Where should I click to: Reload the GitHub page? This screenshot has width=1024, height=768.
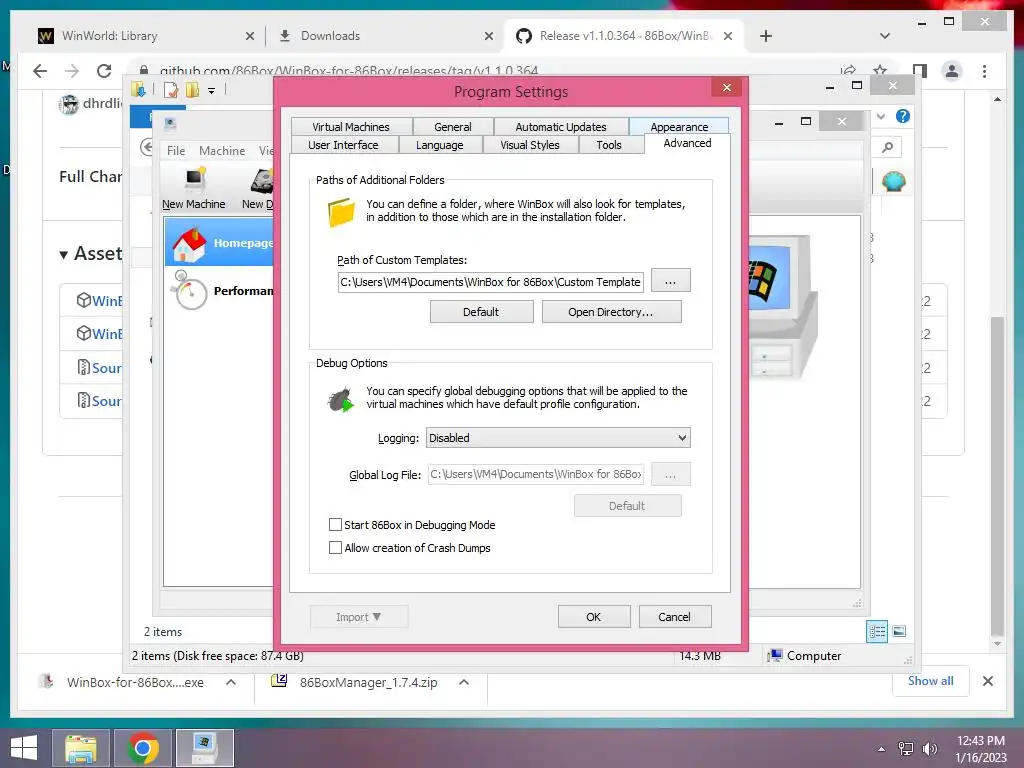coord(104,71)
